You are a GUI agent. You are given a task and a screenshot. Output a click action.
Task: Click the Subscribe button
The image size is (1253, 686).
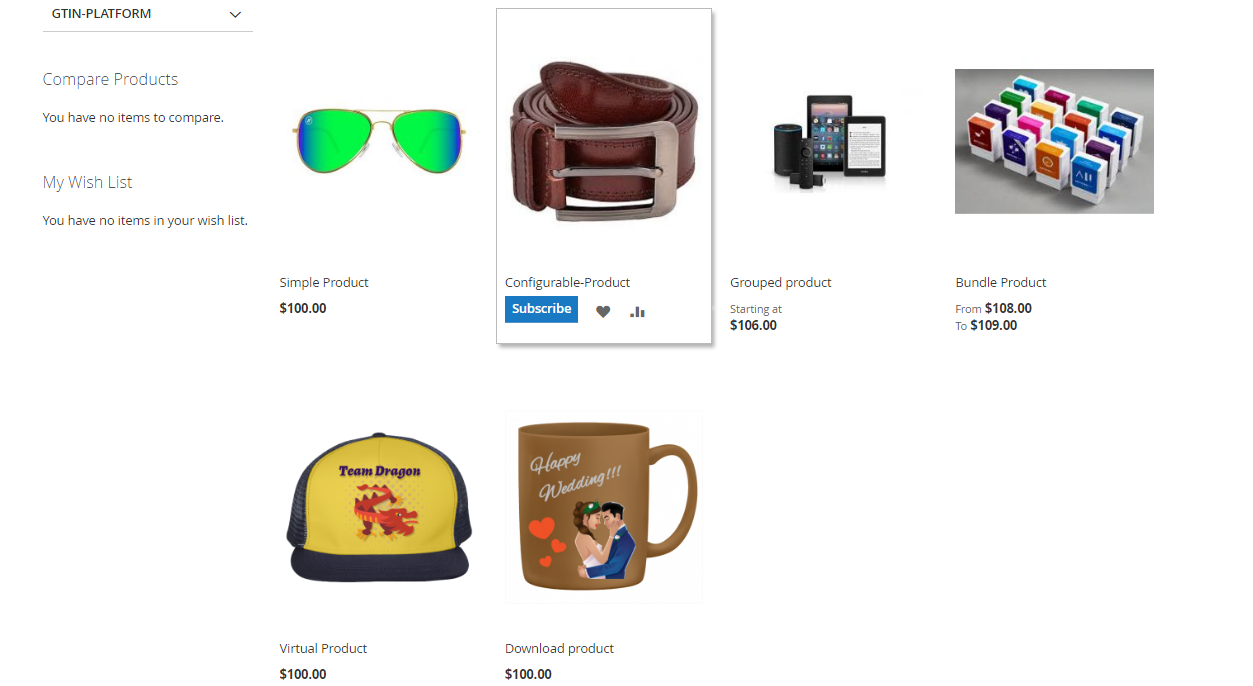point(541,309)
